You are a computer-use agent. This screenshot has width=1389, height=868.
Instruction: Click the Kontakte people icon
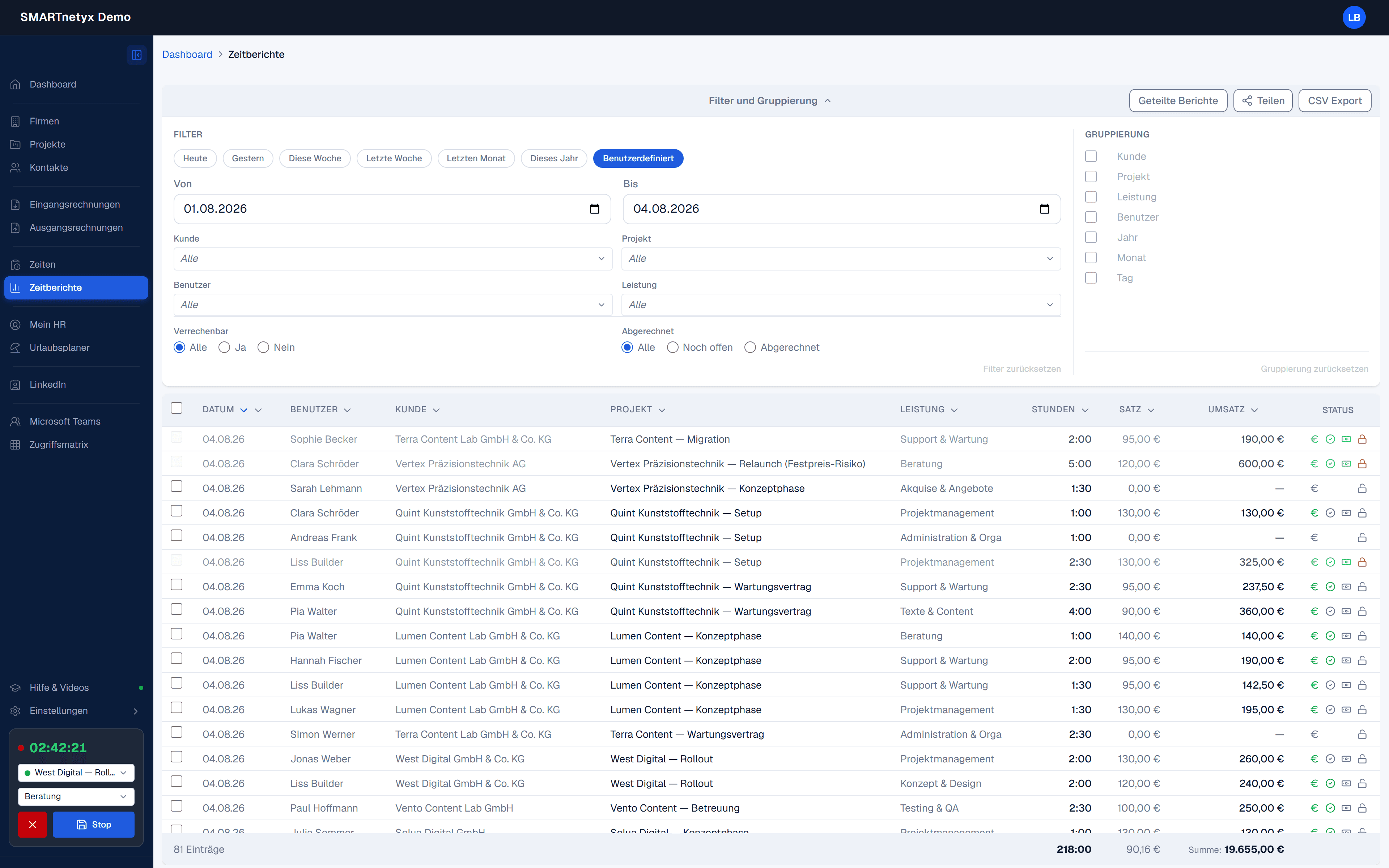(x=16, y=167)
